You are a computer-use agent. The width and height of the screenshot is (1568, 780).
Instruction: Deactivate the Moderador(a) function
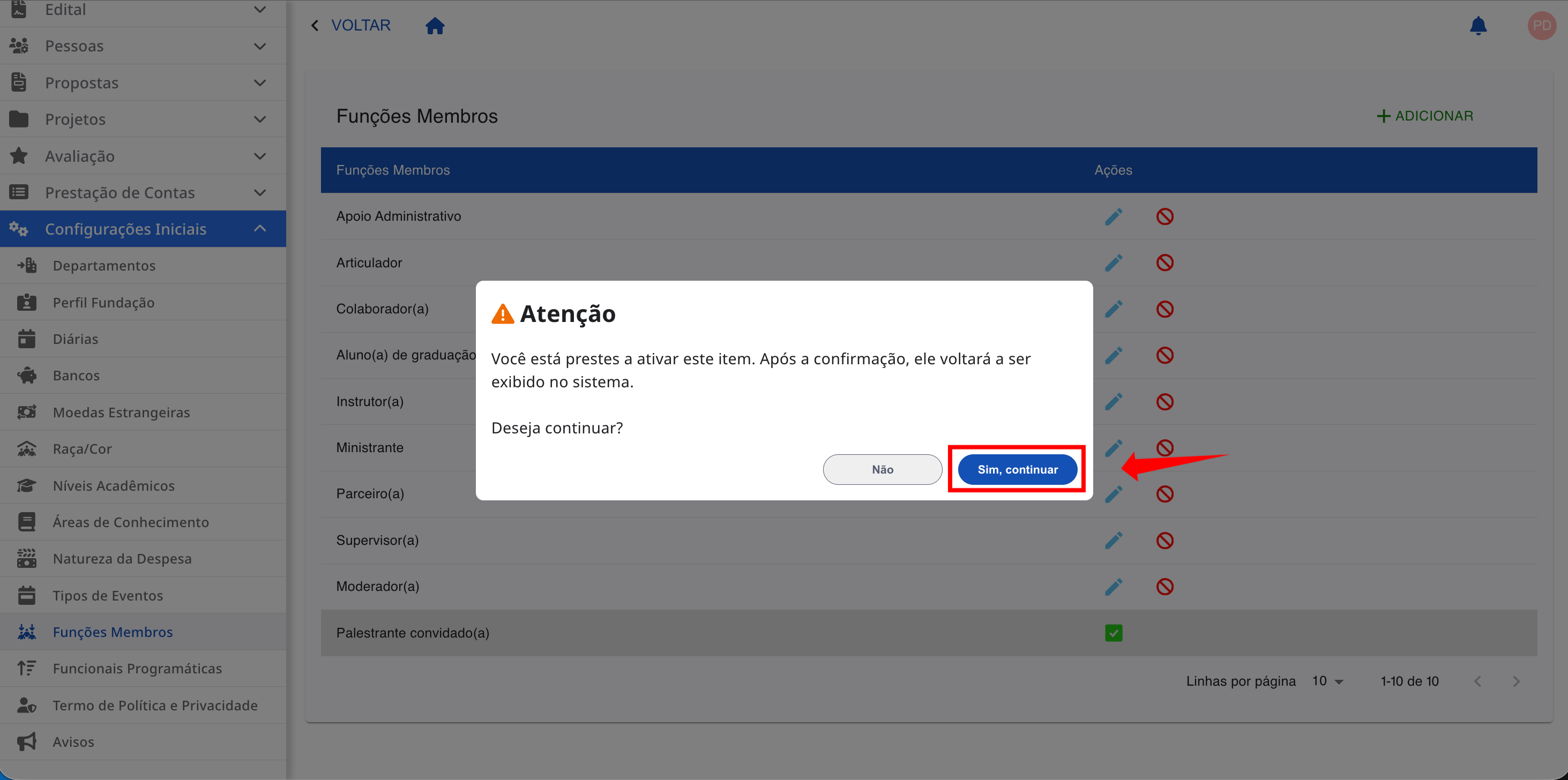[1164, 587]
